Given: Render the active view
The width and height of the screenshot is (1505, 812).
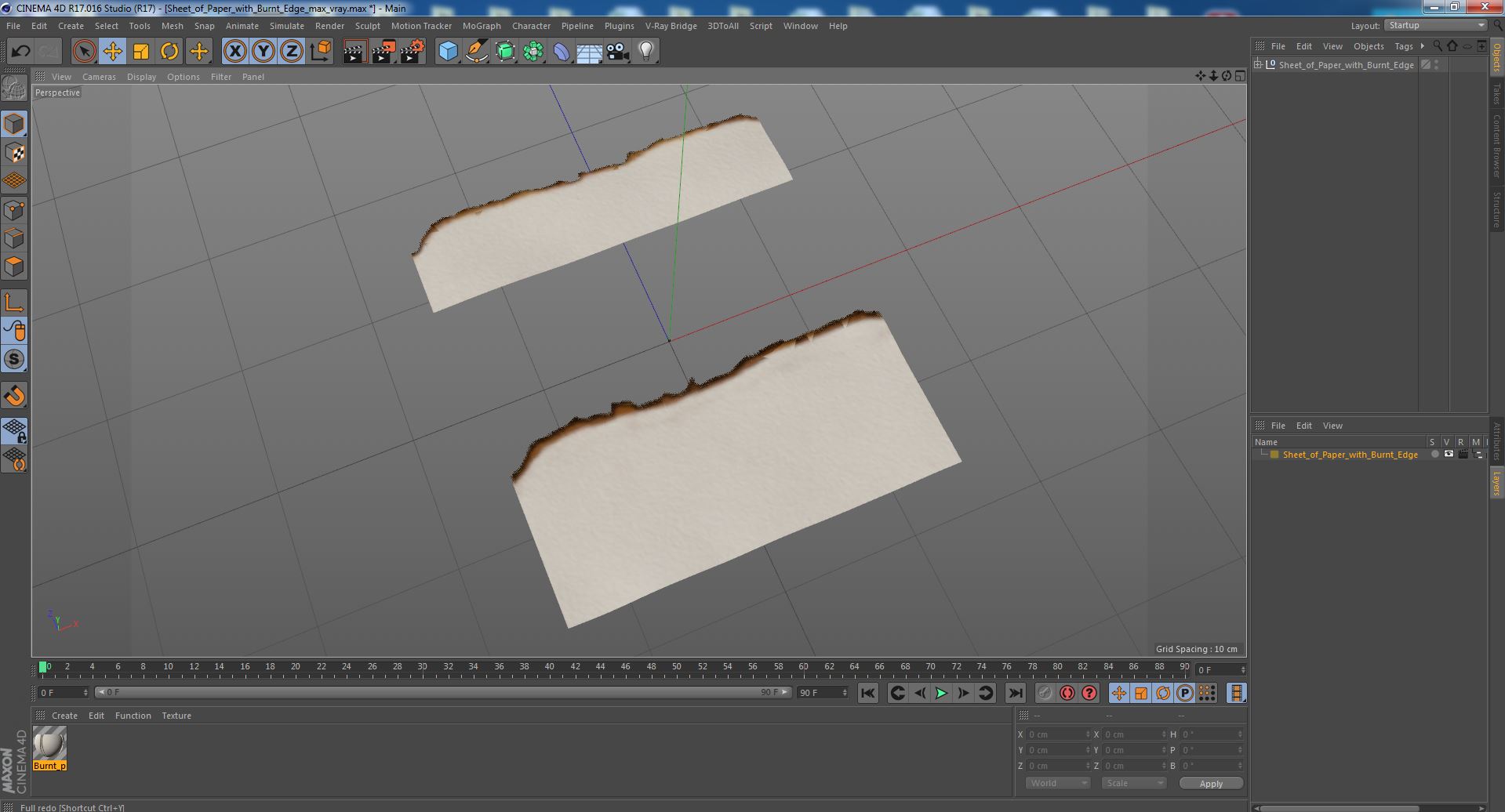Looking at the screenshot, I should (x=354, y=52).
